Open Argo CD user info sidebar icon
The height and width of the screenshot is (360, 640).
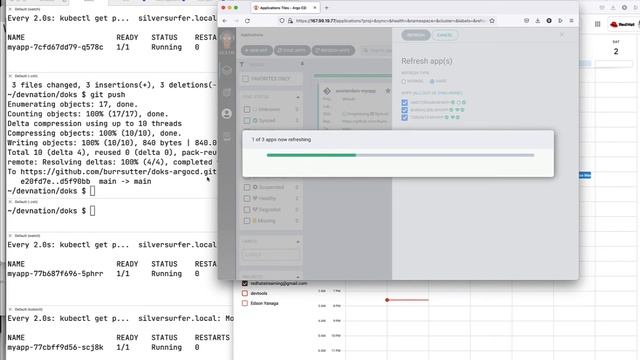(227, 114)
